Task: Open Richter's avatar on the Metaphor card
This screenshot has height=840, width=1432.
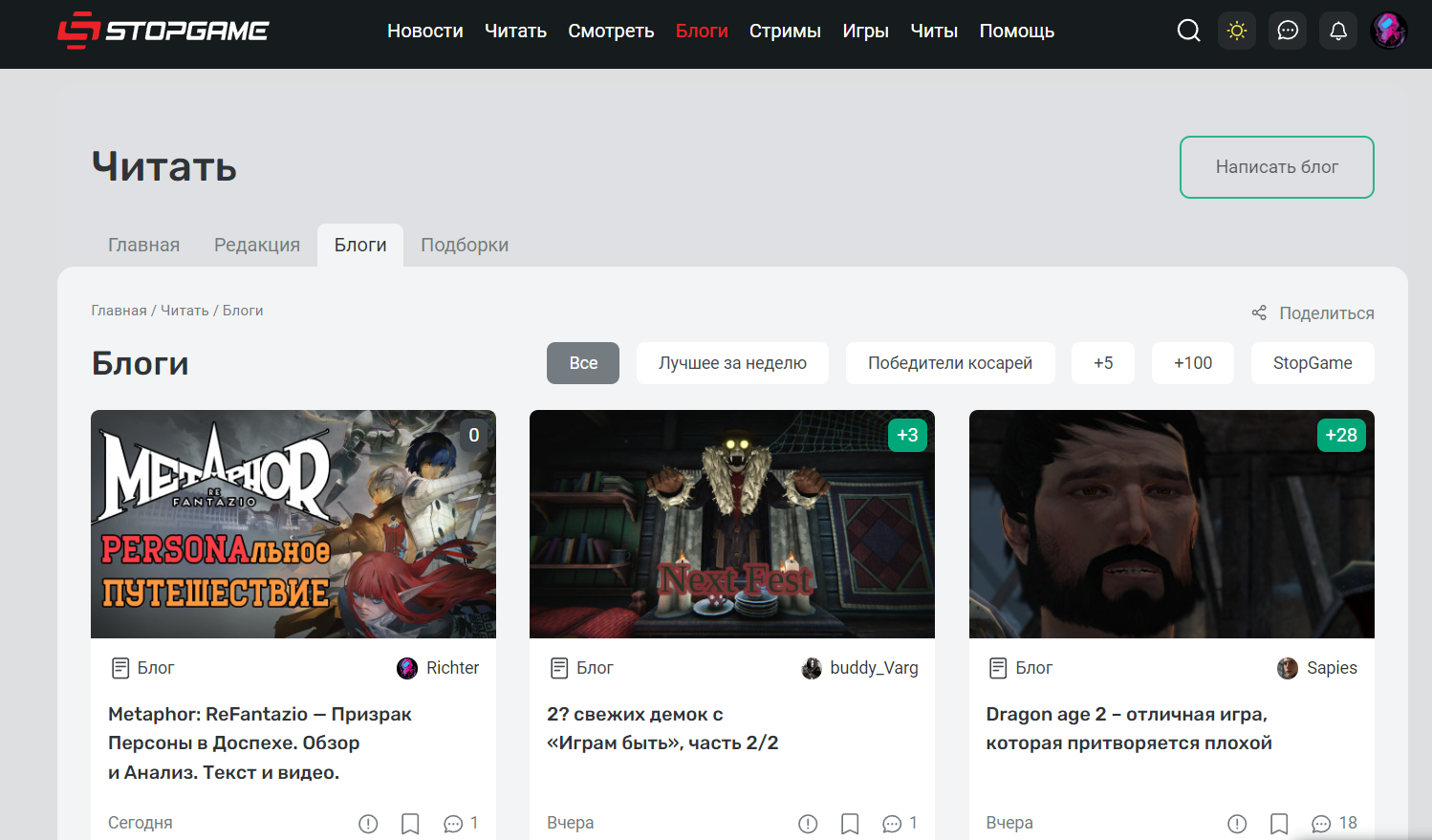Action: point(407,668)
